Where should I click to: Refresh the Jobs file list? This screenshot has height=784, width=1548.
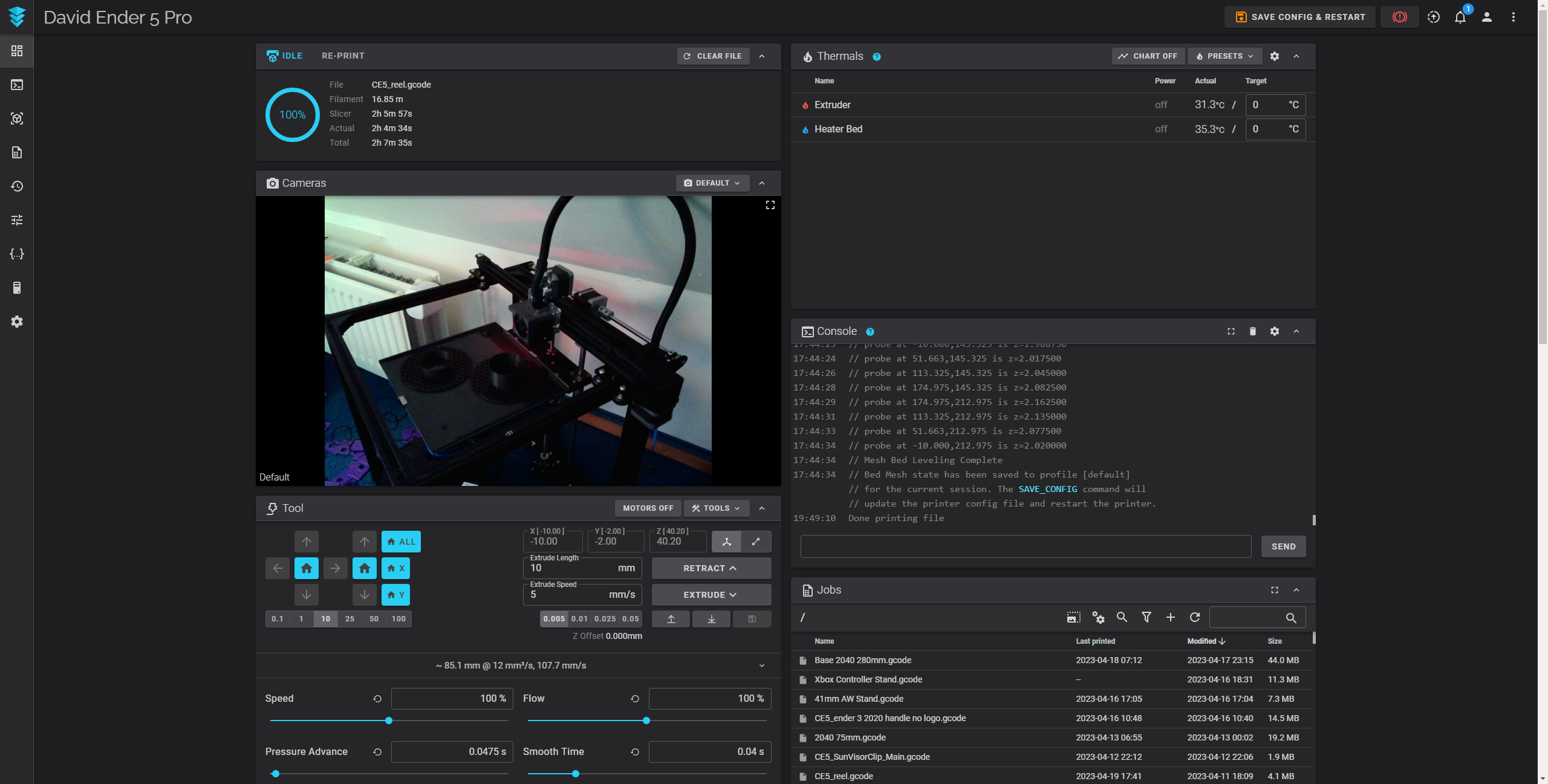(1194, 617)
